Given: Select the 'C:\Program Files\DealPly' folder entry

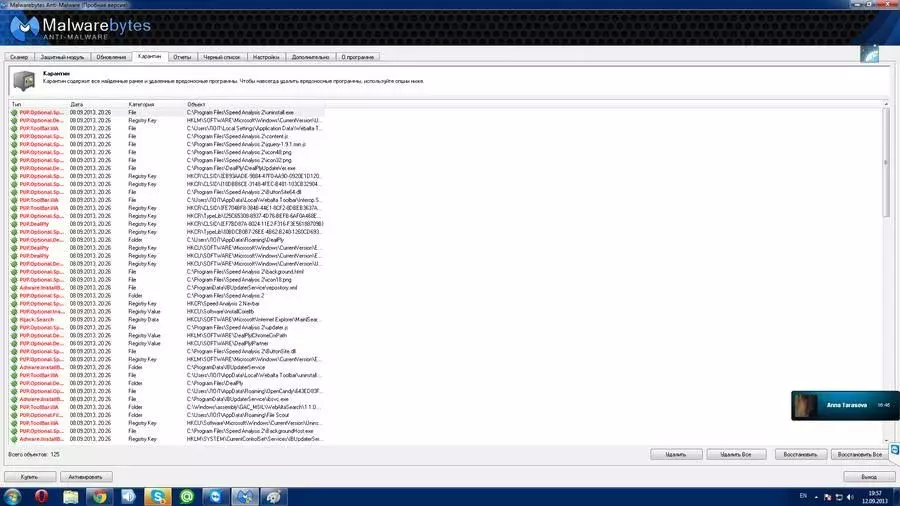Looking at the screenshot, I should pyautogui.click(x=215, y=383).
